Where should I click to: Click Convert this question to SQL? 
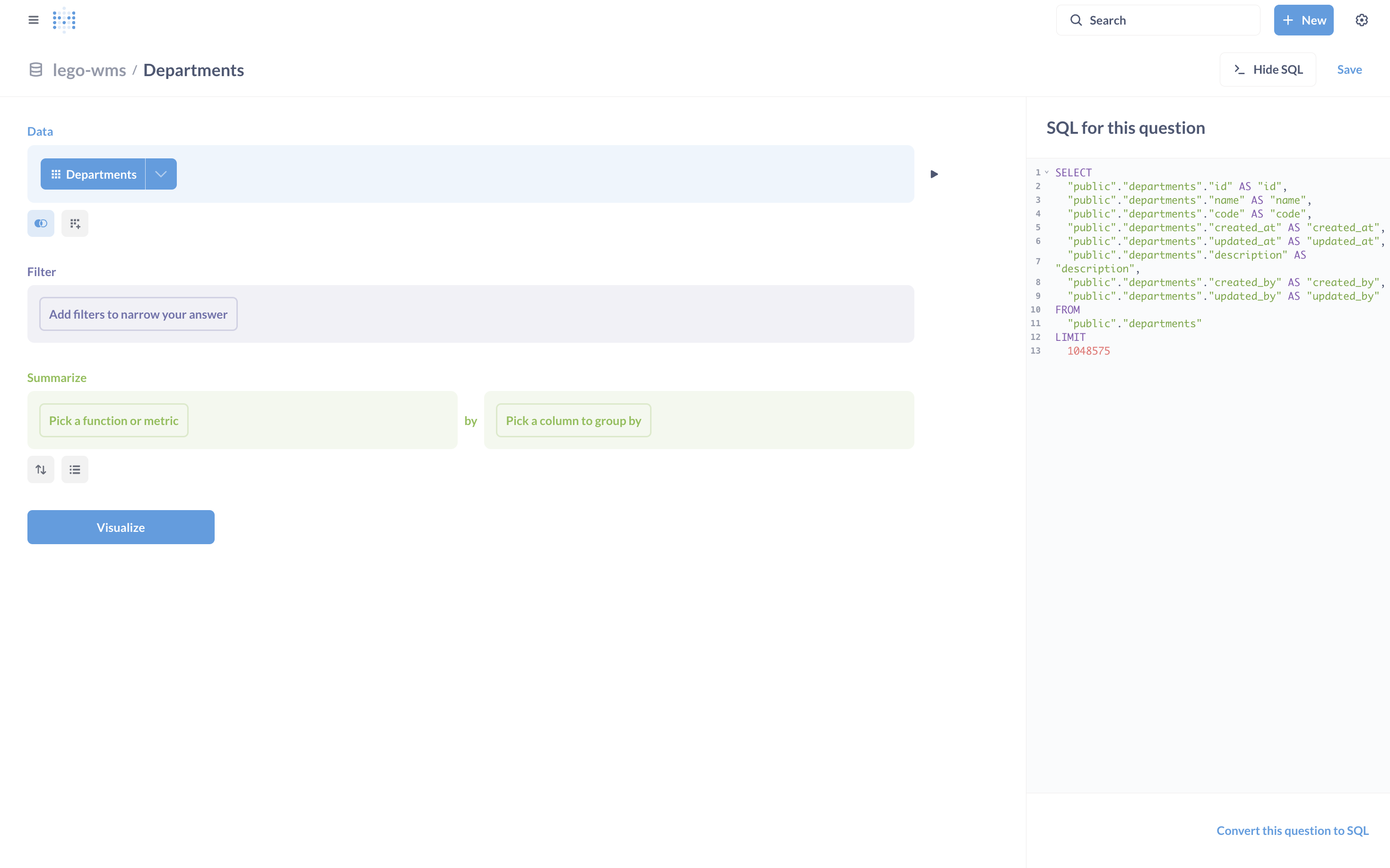[1292, 830]
